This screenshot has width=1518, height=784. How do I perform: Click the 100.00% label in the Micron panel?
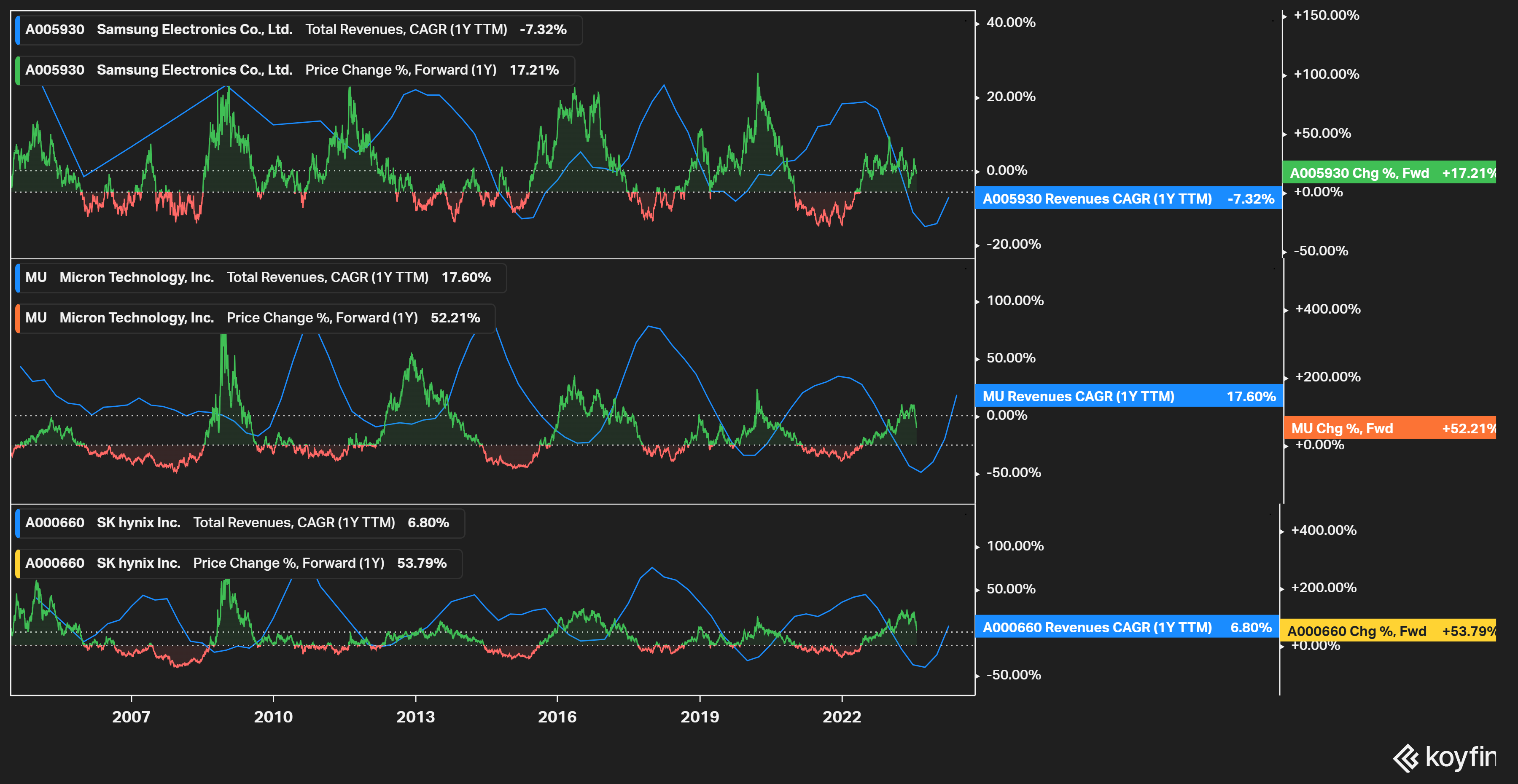click(x=1015, y=301)
